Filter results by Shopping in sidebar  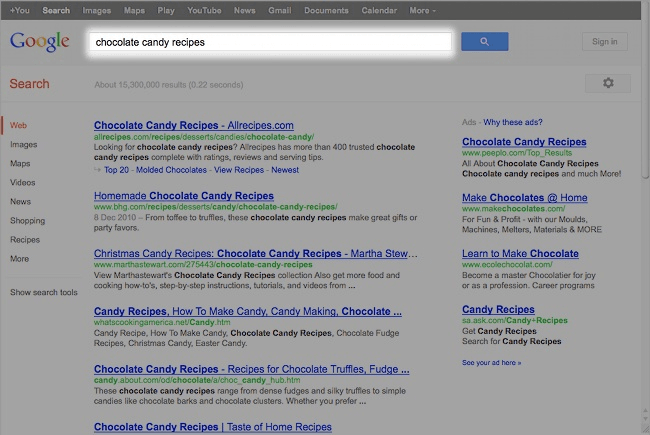[x=28, y=221]
